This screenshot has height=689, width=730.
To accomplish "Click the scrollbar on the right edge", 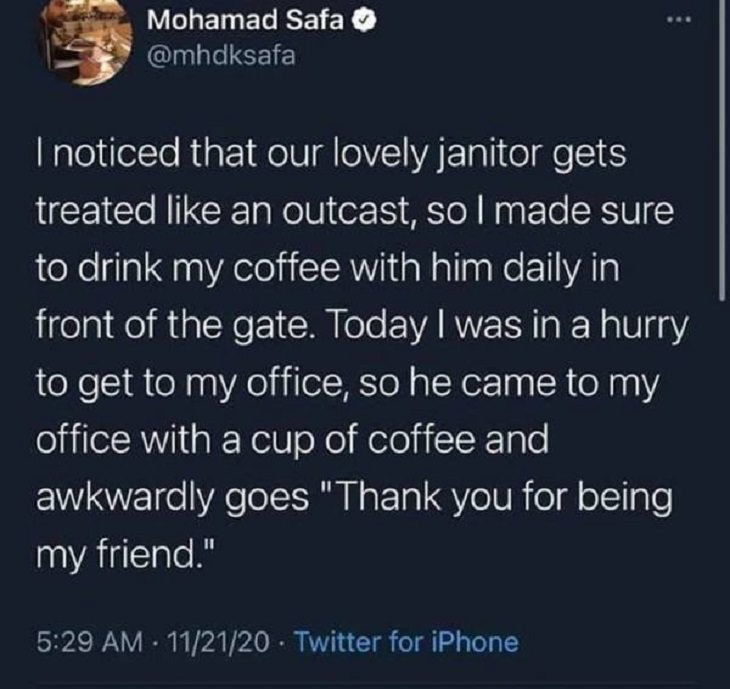I will (x=722, y=149).
